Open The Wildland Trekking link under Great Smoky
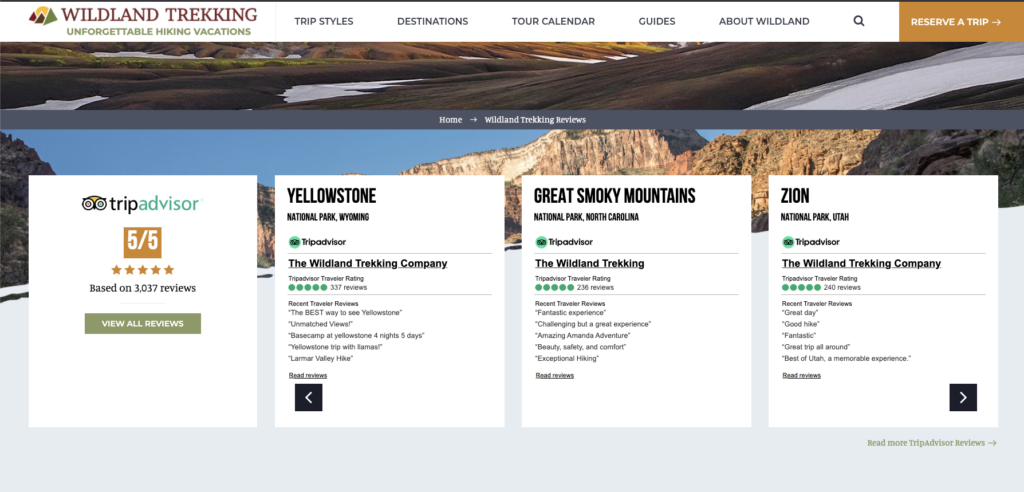This screenshot has width=1024, height=492. pos(590,263)
